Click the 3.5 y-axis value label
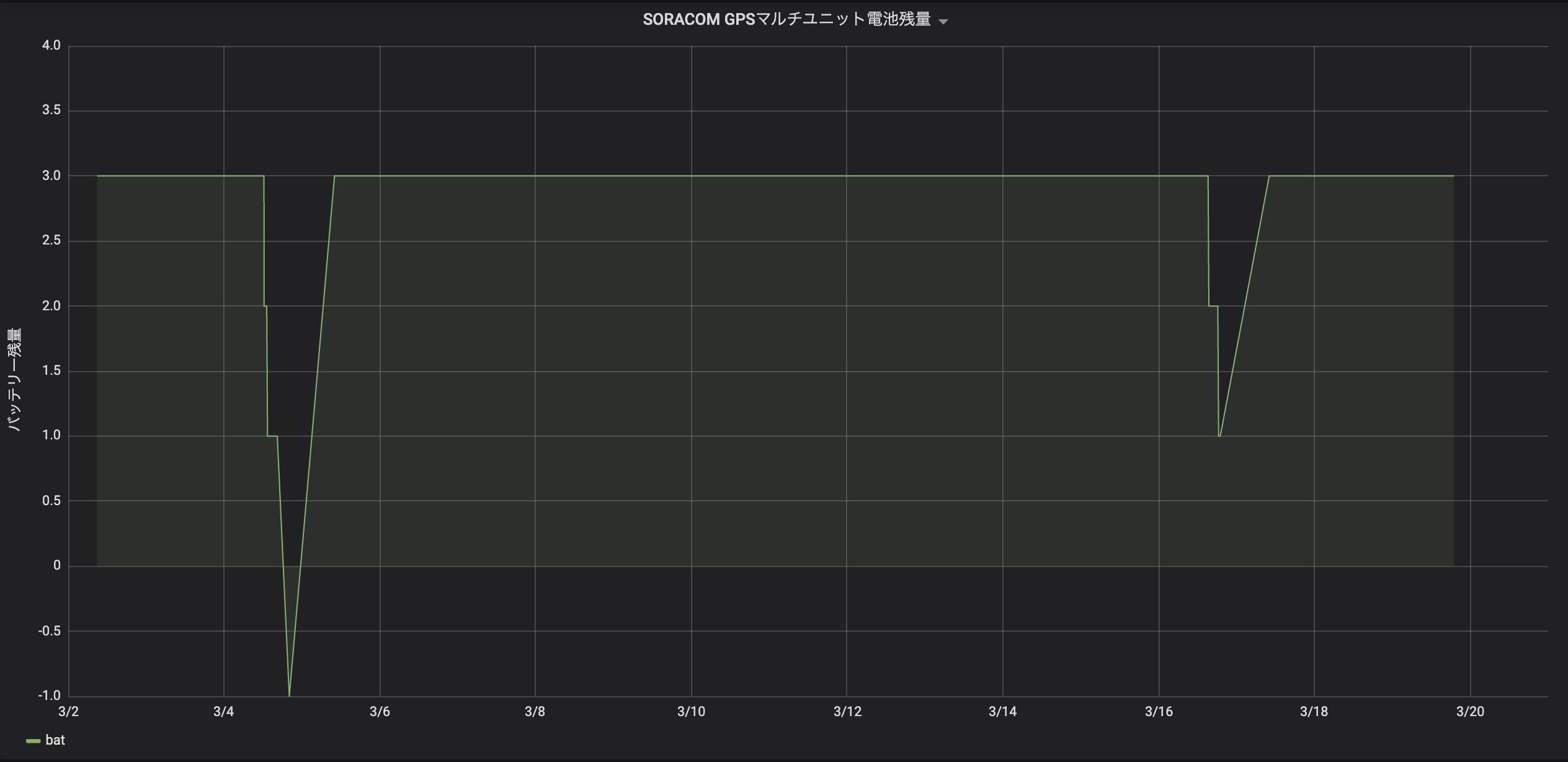The height and width of the screenshot is (762, 1568). [x=51, y=110]
